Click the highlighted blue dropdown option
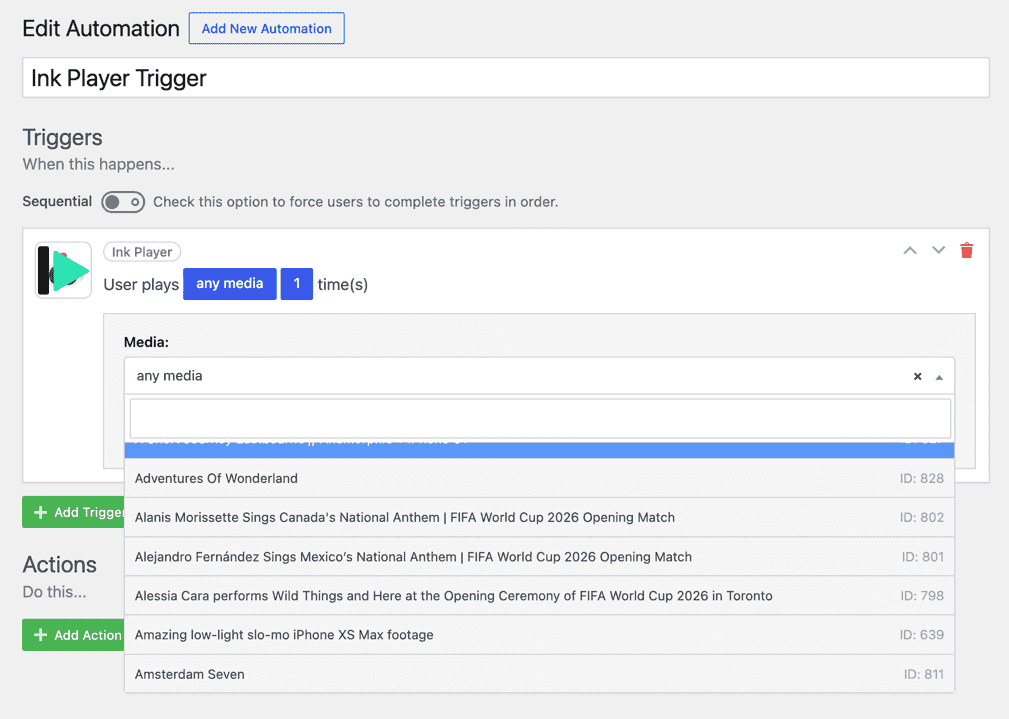 pyautogui.click(x=539, y=450)
